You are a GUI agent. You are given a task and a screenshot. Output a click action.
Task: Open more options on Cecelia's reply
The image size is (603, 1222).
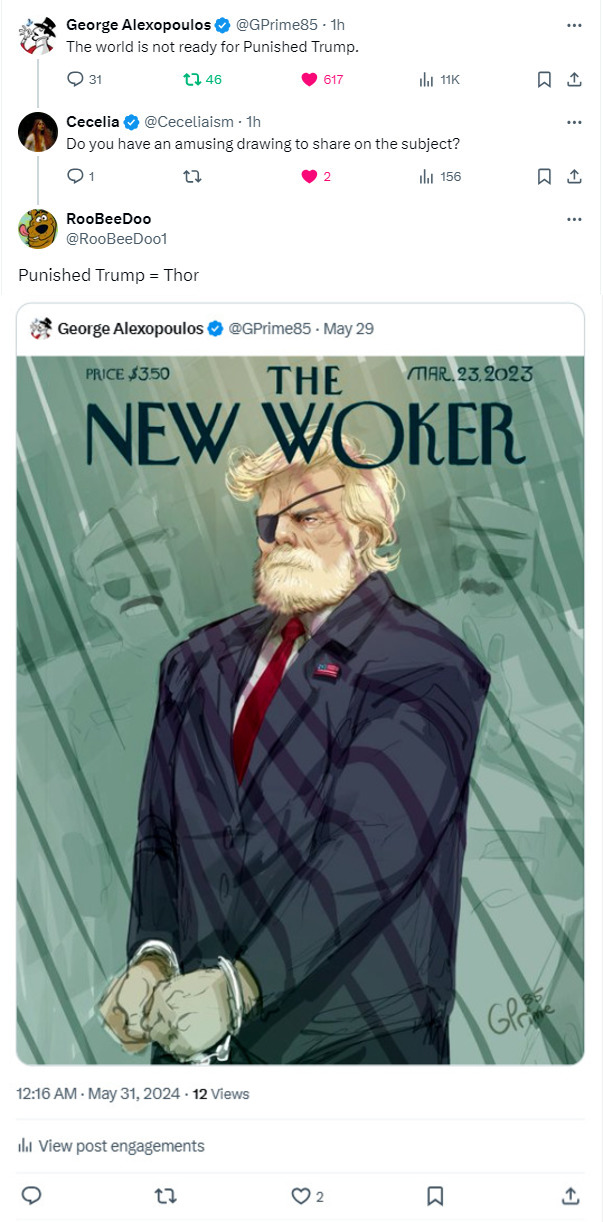click(574, 122)
